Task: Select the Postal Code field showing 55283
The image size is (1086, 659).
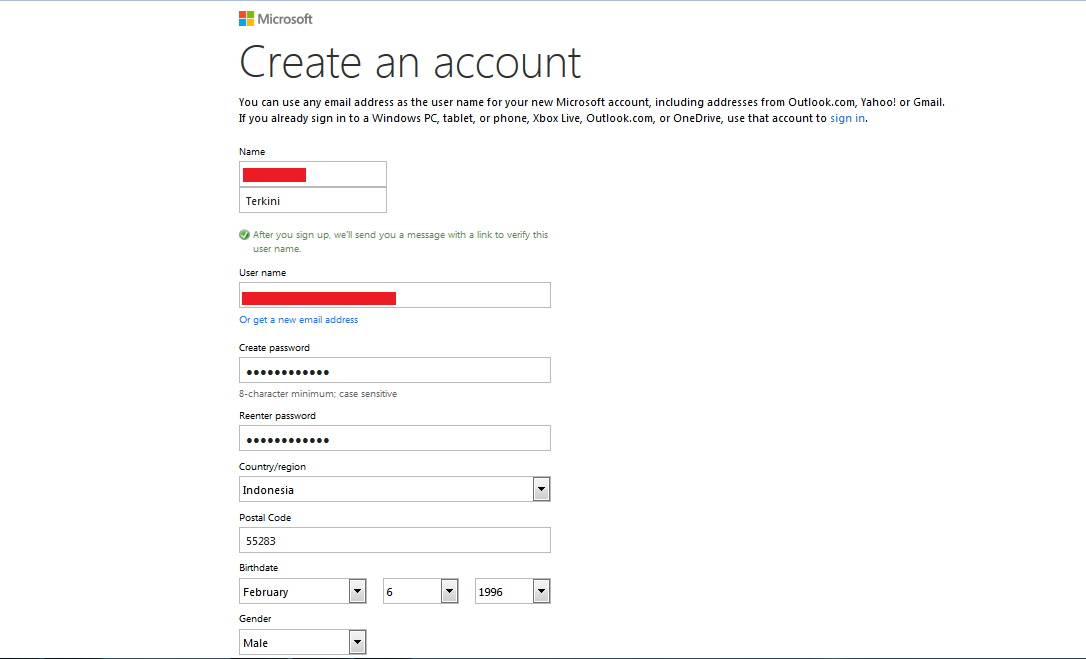Action: click(x=394, y=540)
